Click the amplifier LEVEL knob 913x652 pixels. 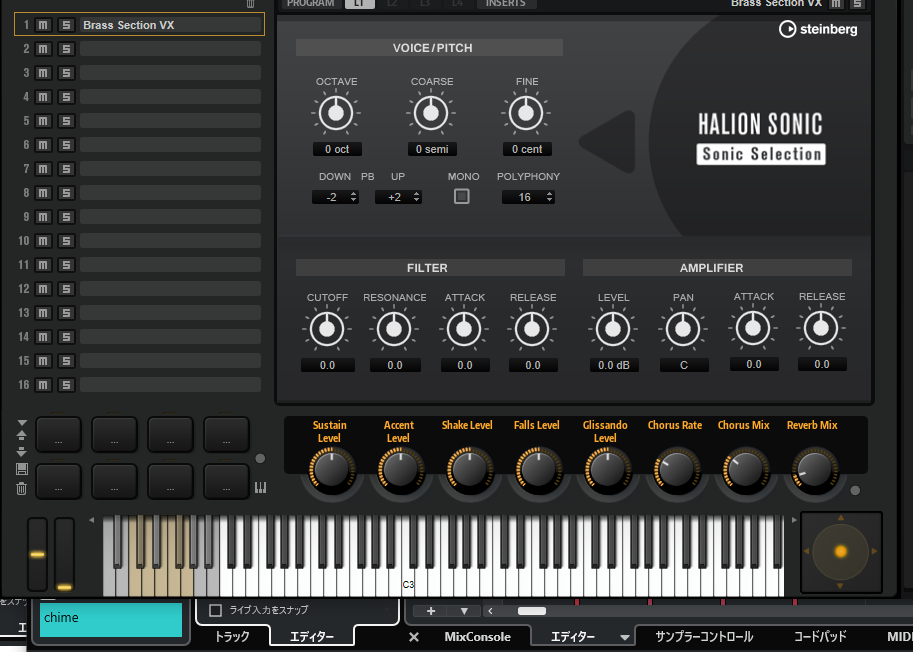coord(613,329)
